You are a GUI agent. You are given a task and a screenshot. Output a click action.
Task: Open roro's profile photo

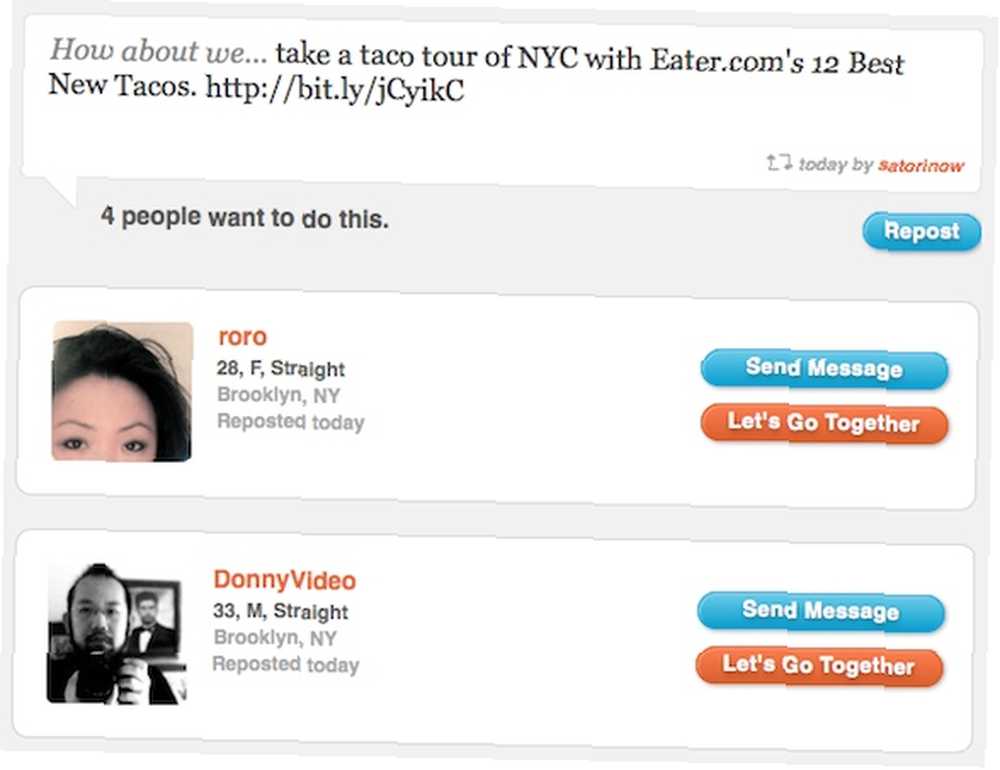coord(122,391)
